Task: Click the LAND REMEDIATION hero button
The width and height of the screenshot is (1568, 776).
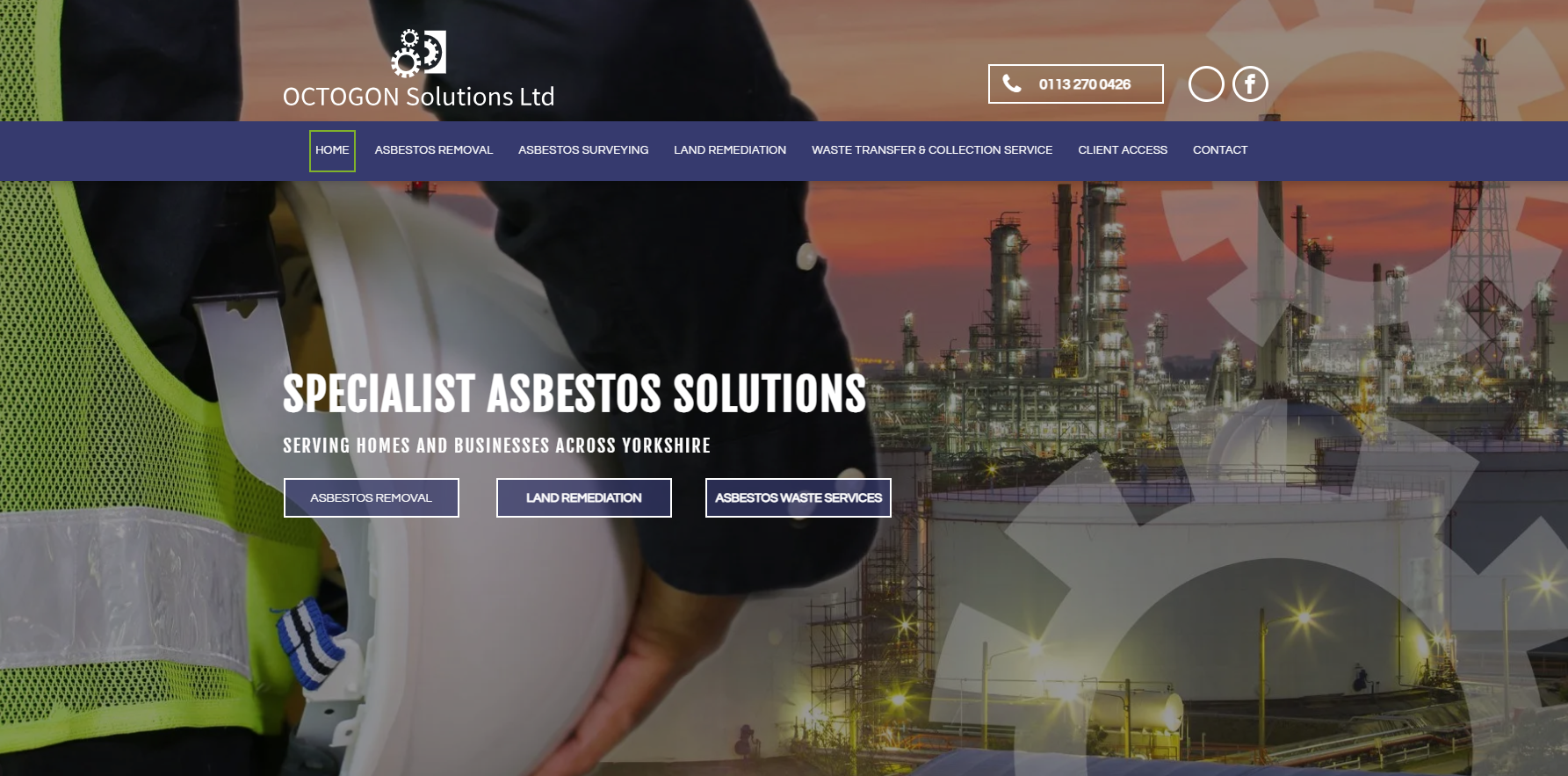Action: coord(584,497)
